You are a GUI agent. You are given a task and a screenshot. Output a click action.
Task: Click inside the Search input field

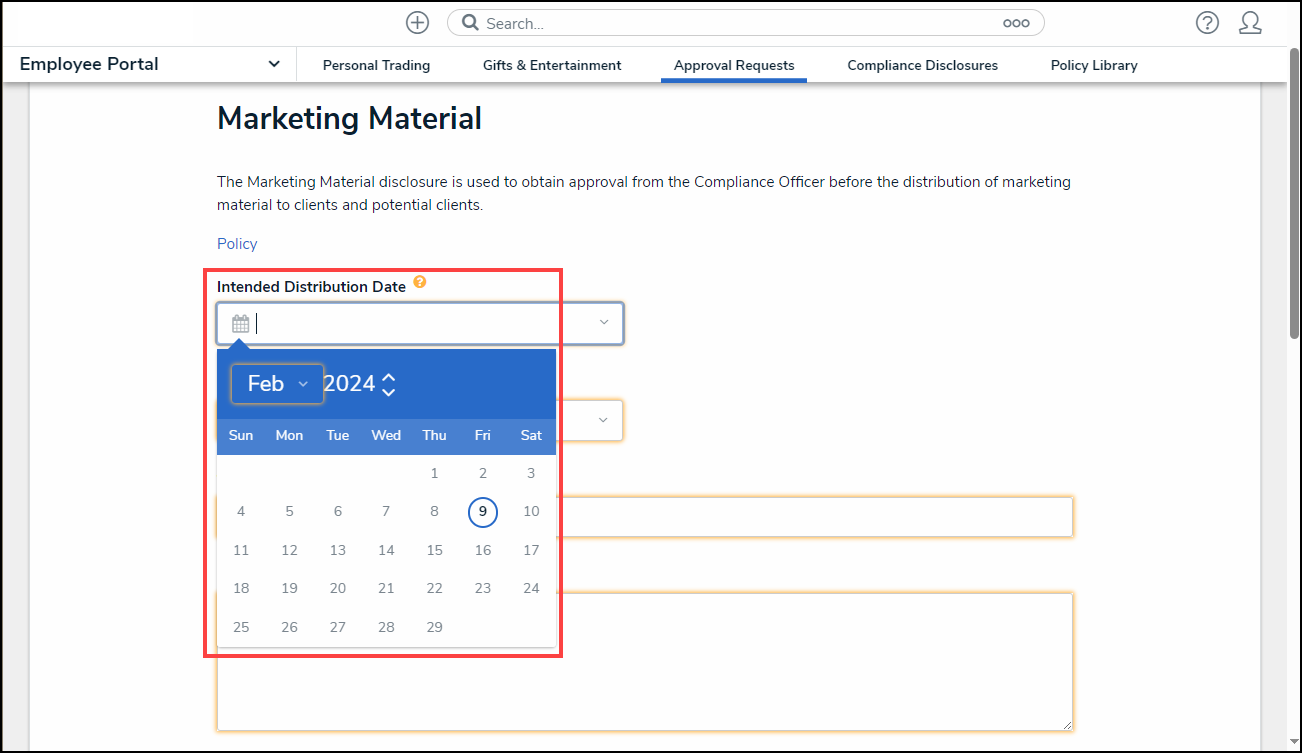(x=700, y=22)
